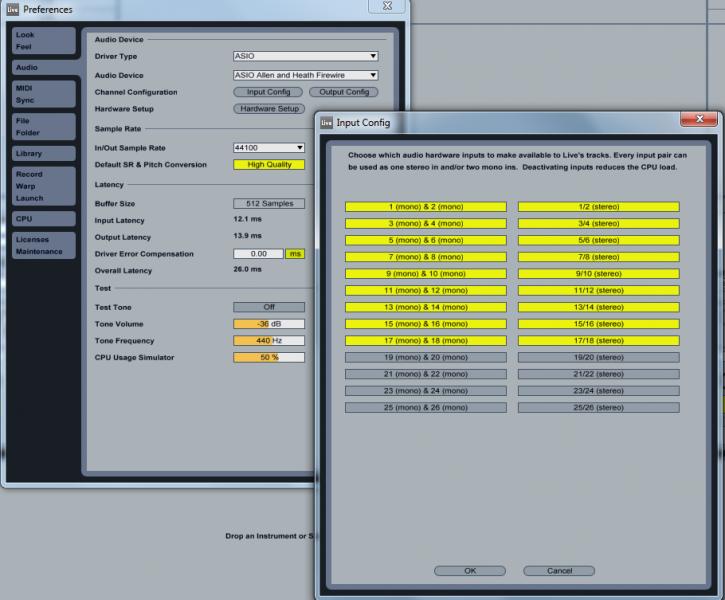Click the 26.0 ms Overall Latency value

[x=247, y=269]
